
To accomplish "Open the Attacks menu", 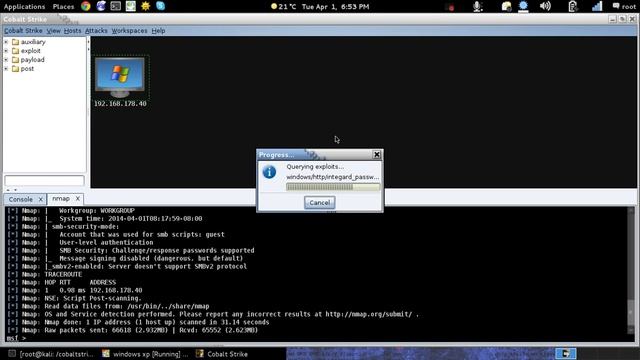I will point(96,31).
